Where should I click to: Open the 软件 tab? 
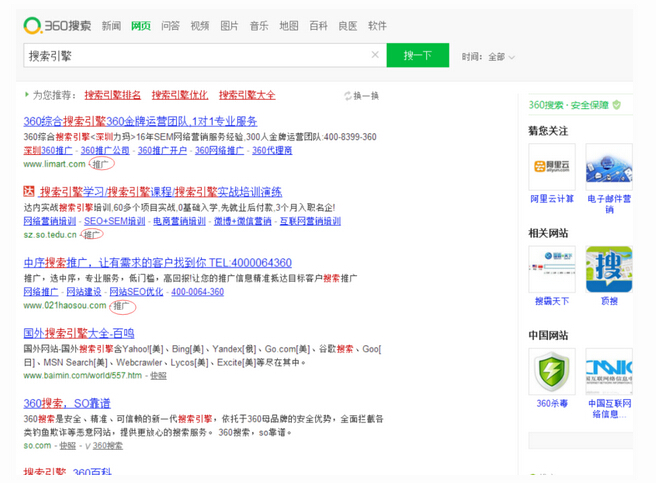pyautogui.click(x=377, y=26)
